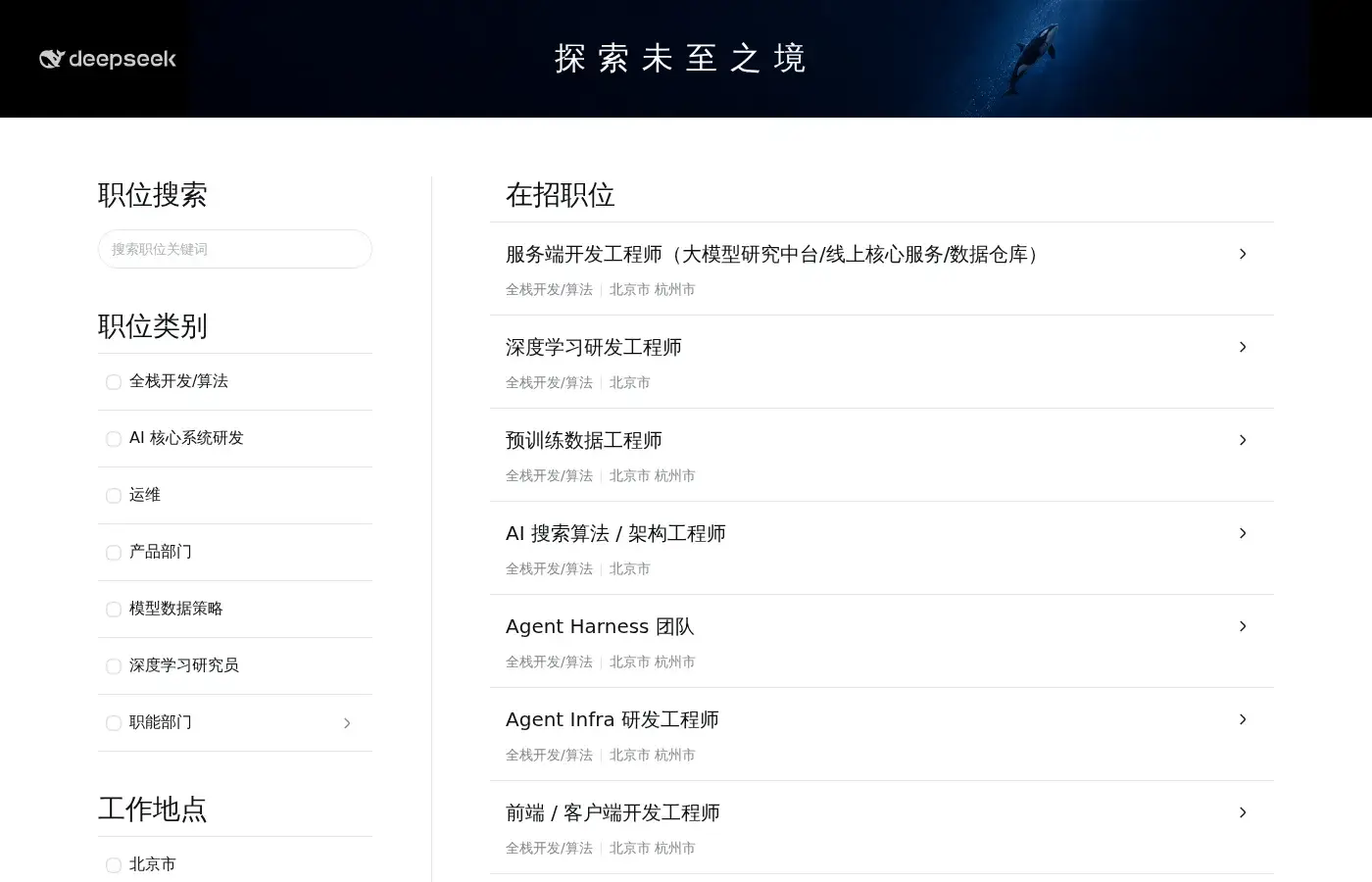
Task: Open chevron for Agent Infra 研发工程师
Action: [x=1243, y=719]
